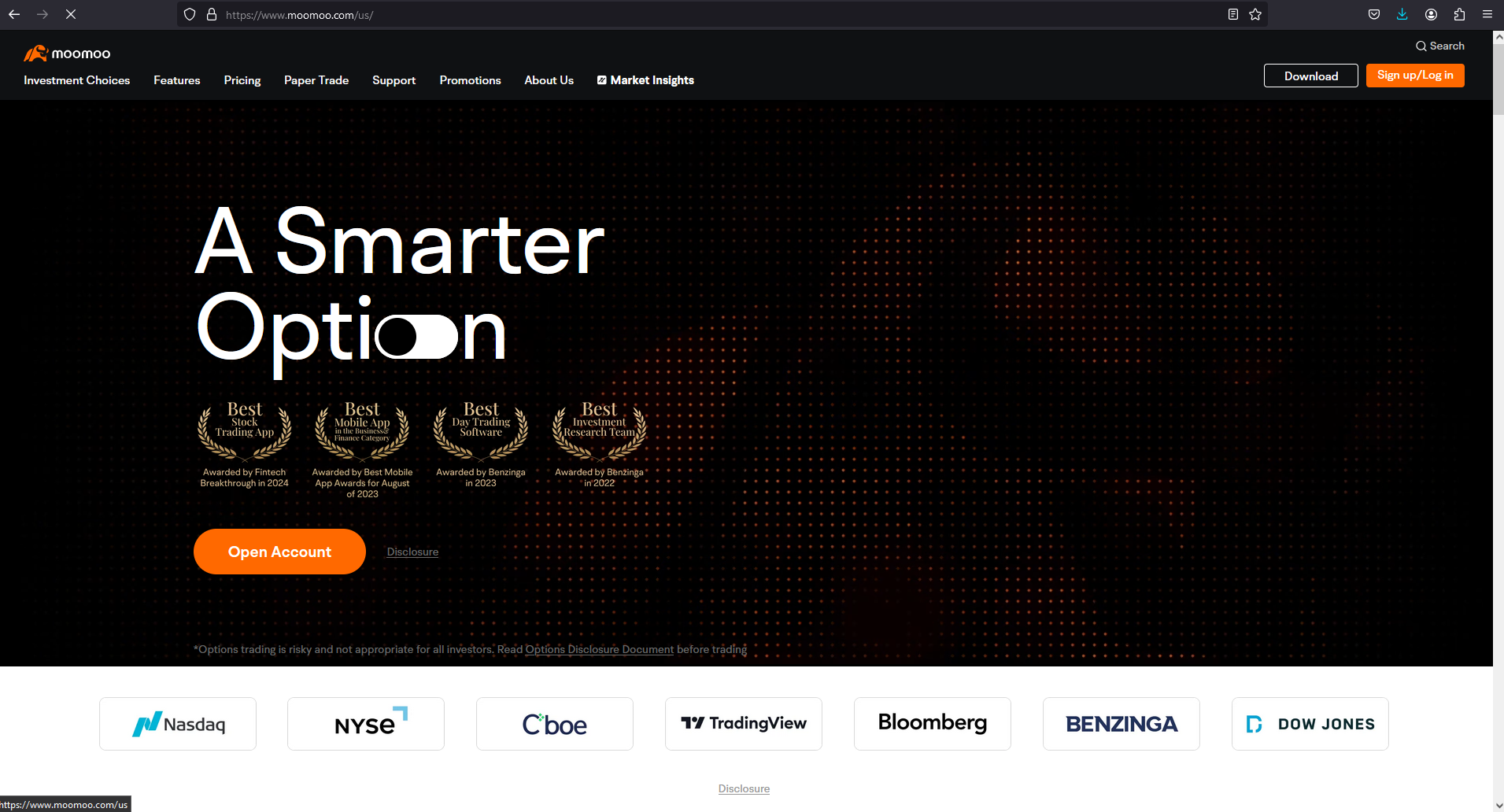
Task: Open the tracking protection shield icon
Action: tap(190, 14)
